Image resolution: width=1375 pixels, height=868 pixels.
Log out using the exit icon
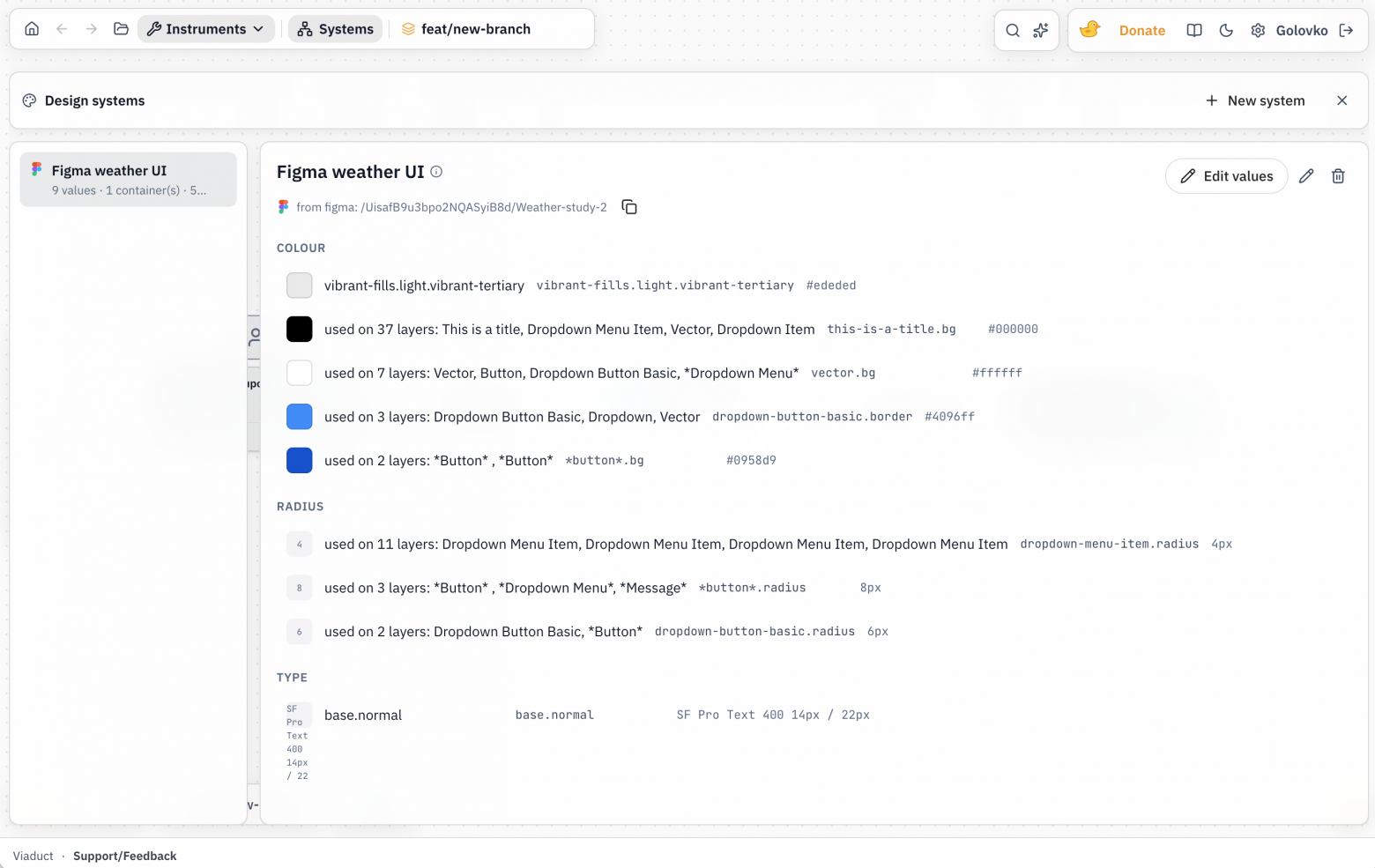(x=1346, y=30)
